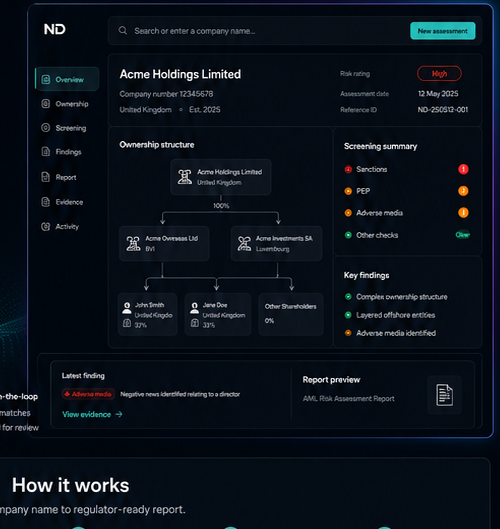Click the Ownership sidebar icon
The image size is (500, 529).
click(46, 104)
